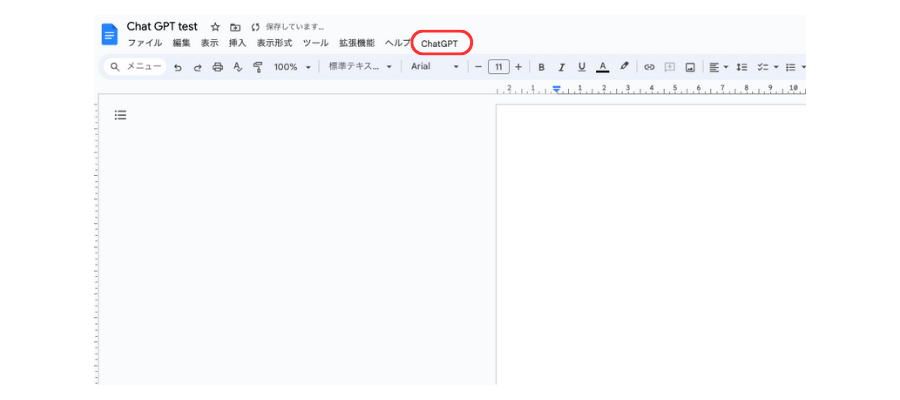The height and width of the screenshot is (400, 900).
Task: Open the 拡張機能 menu
Action: coord(356,43)
